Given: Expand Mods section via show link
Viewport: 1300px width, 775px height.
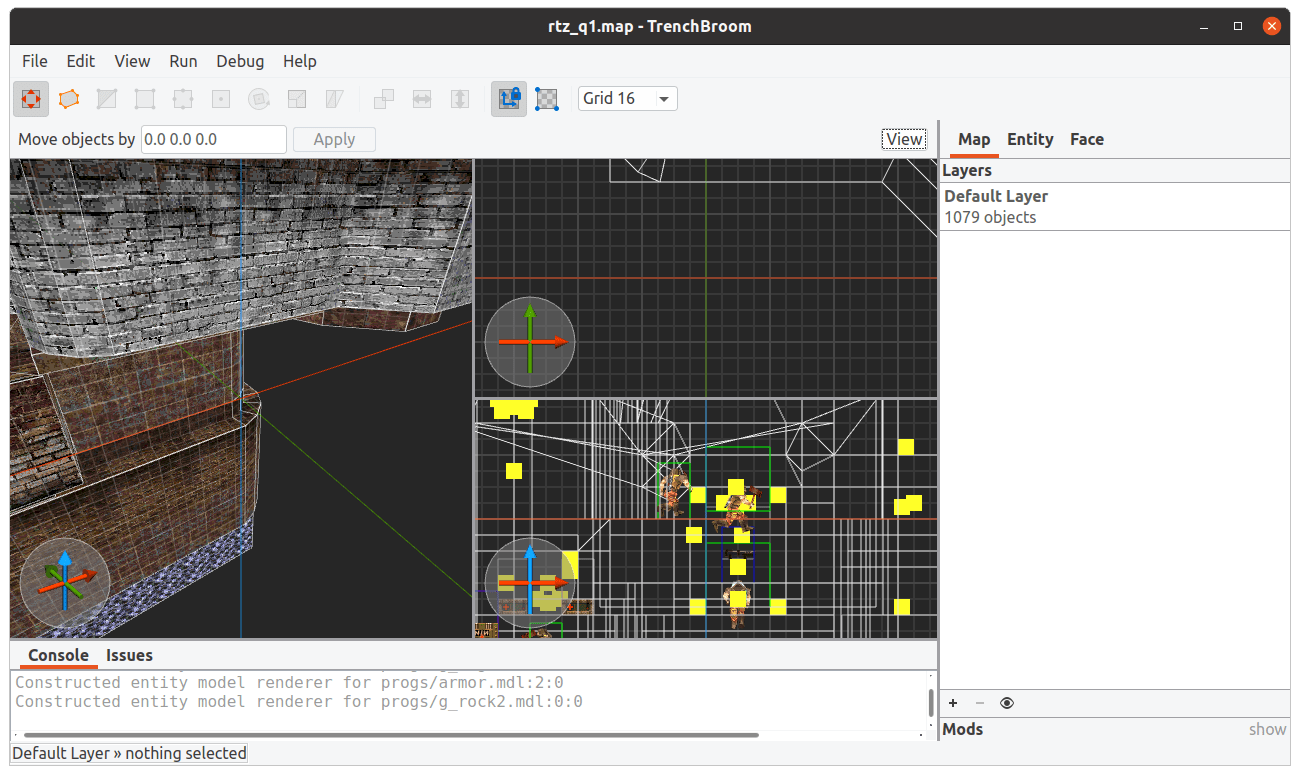Looking at the screenshot, I should coord(1267,729).
